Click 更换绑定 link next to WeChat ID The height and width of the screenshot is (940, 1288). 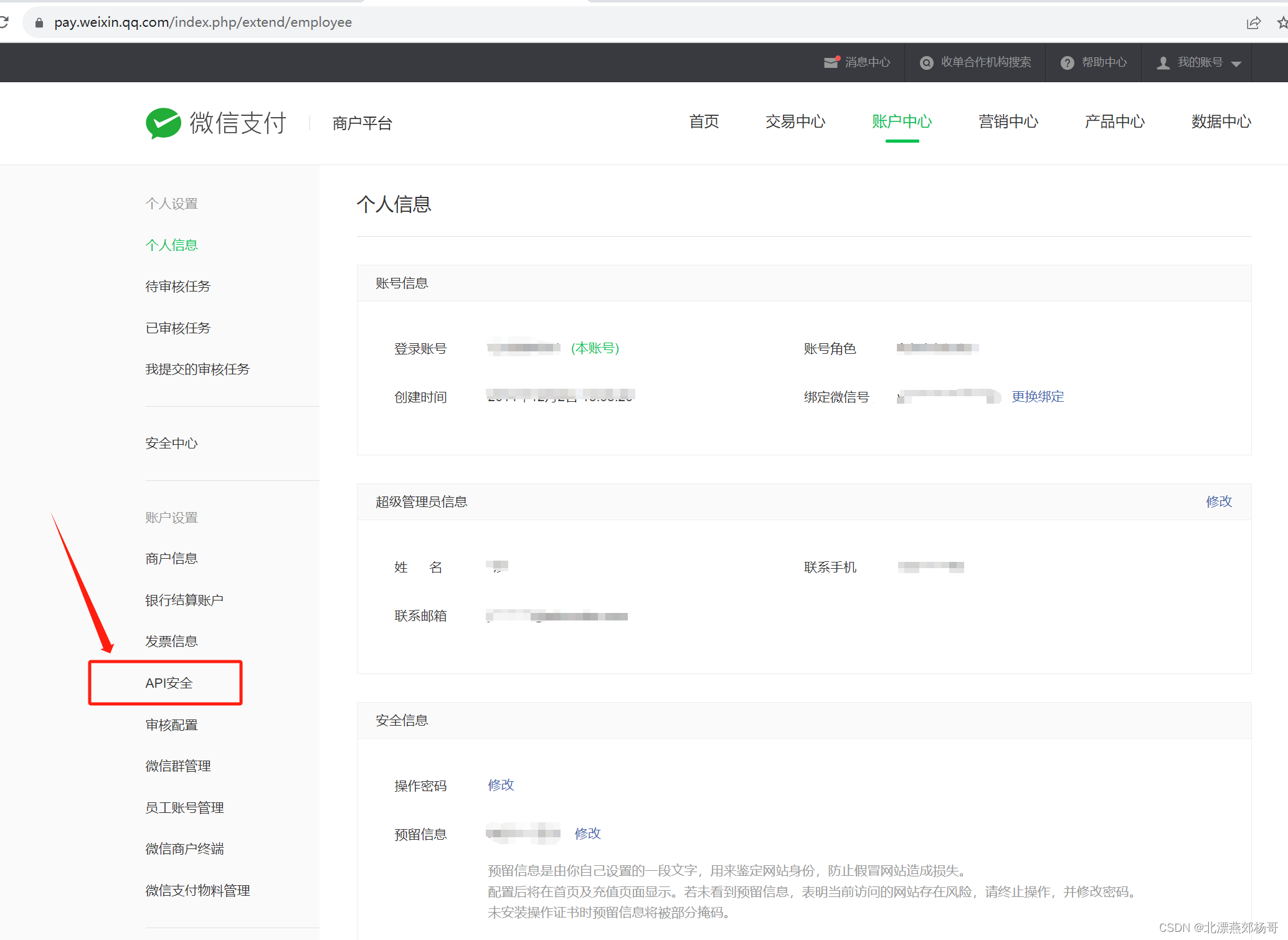(1038, 397)
